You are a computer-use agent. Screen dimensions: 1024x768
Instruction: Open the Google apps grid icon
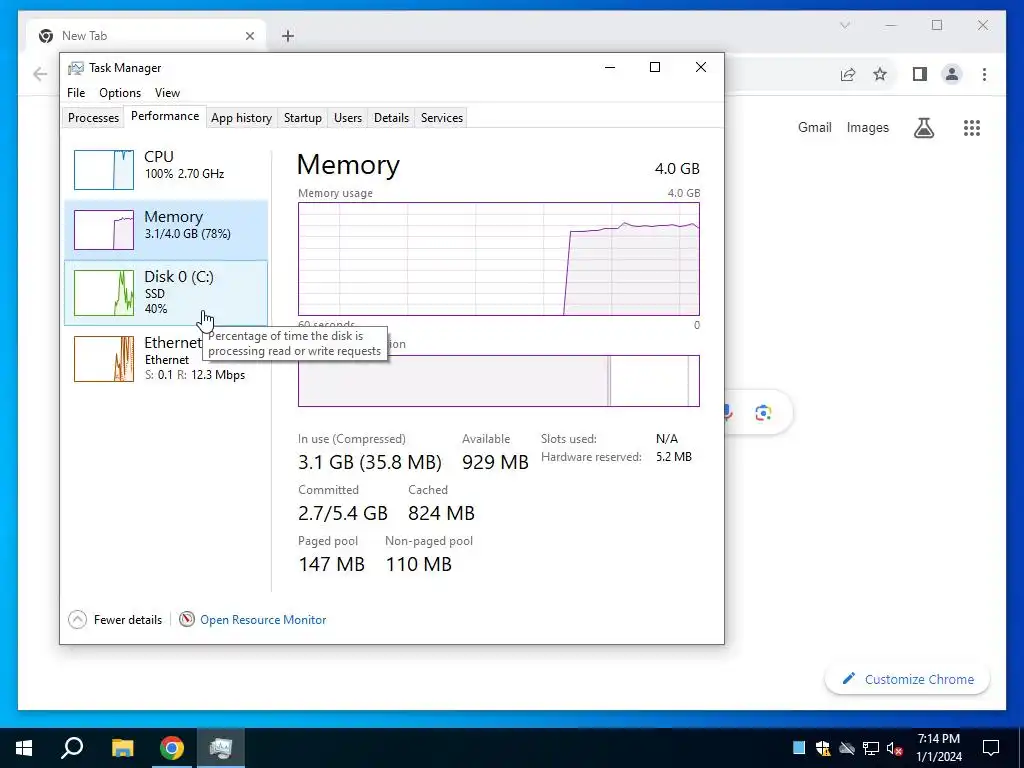click(x=972, y=128)
